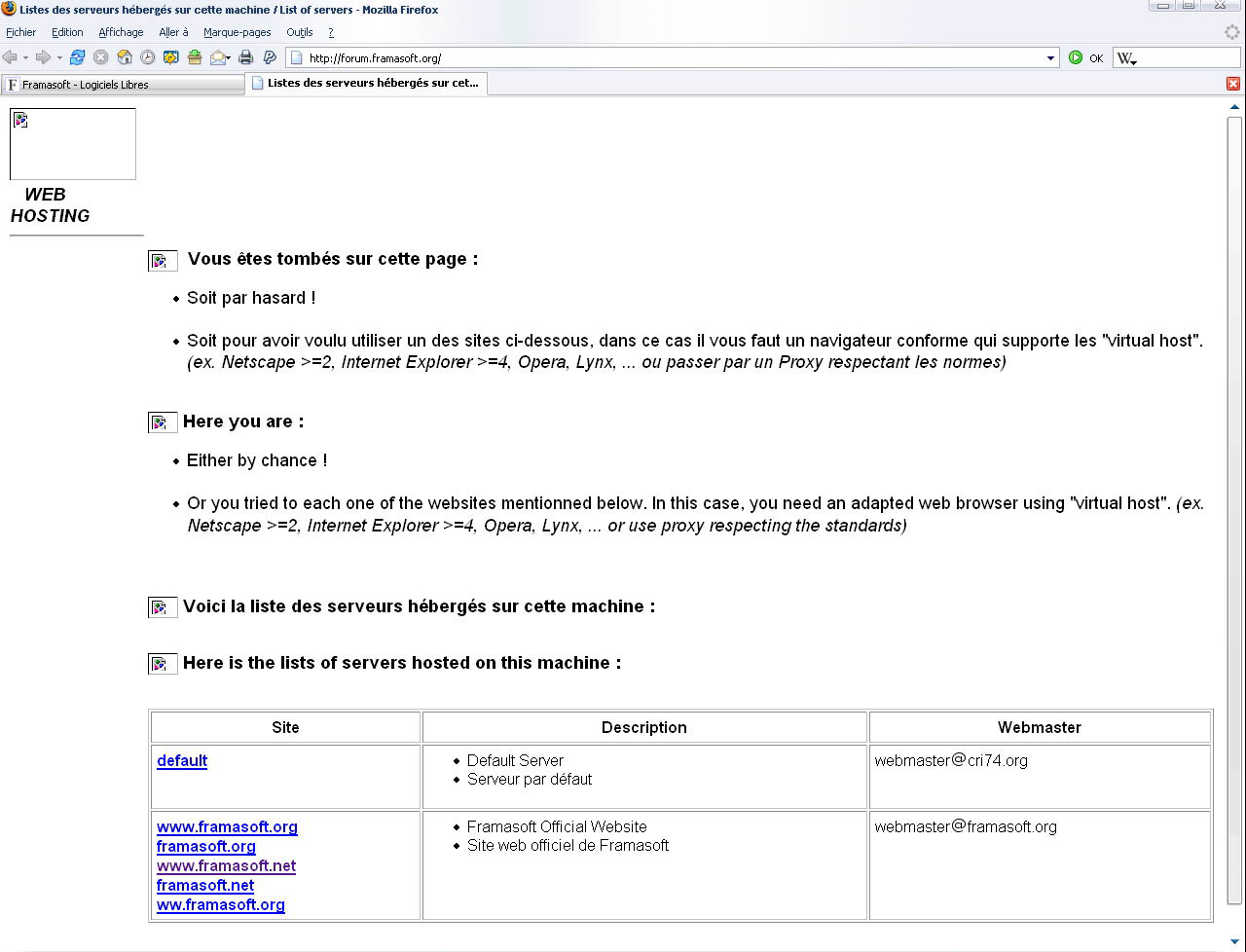Click the F favicon on the Framasoft tab
The height and width of the screenshot is (952, 1246).
(x=13, y=85)
